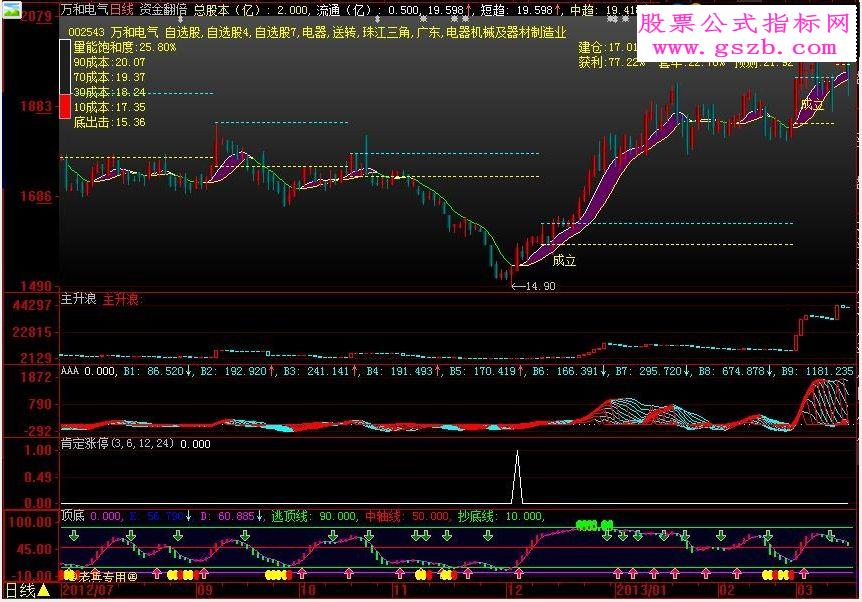The height and width of the screenshot is (602, 862).
Task: Click the 顶底 indicator panel title
Action: pyautogui.click(x=72, y=515)
